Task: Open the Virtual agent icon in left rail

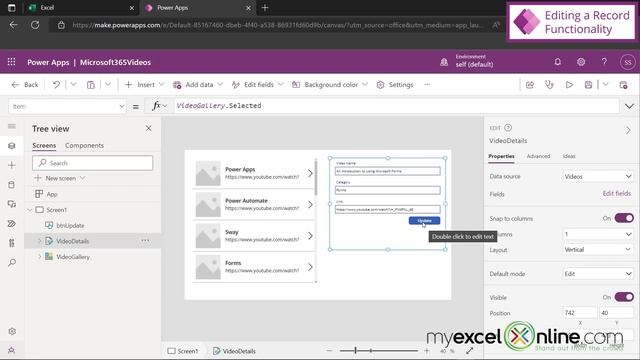Action: (12, 350)
